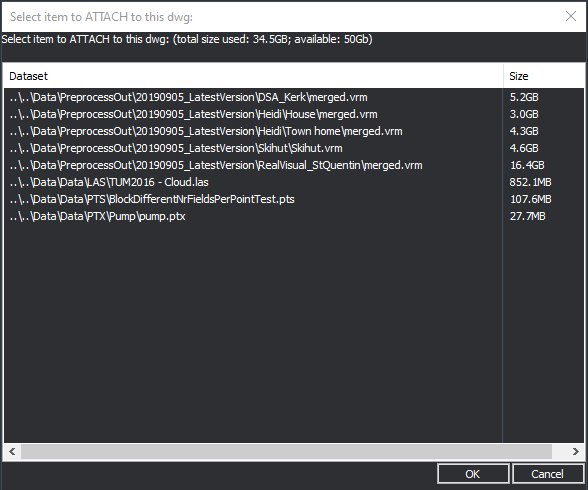Click the horizontal scrollbar thumb
The width and height of the screenshot is (588, 490).
pos(286,451)
